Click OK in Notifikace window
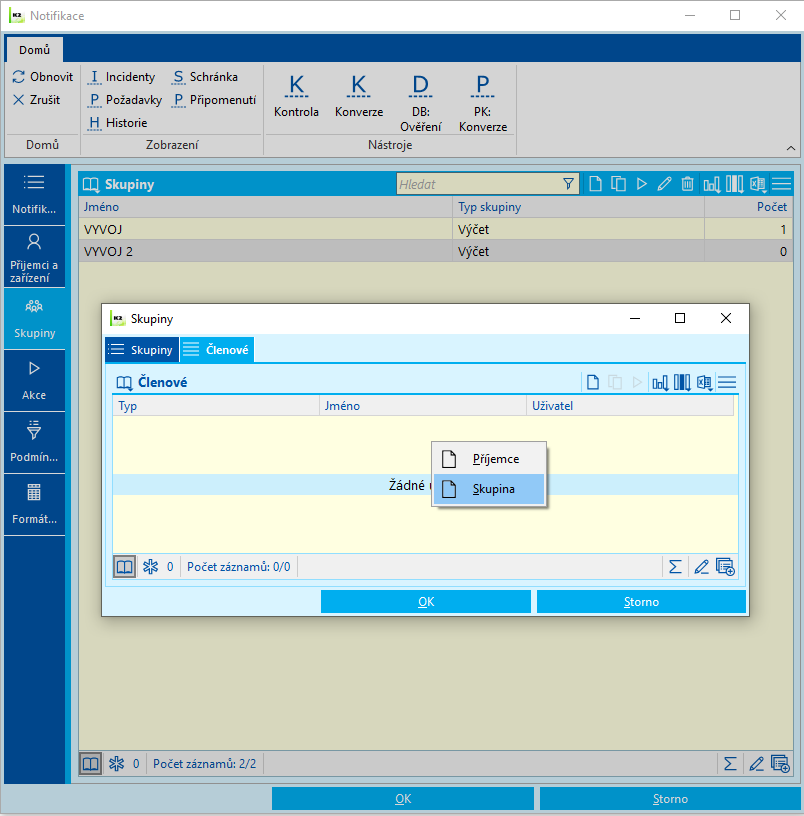Viewport: 804px width, 816px height. pos(403,799)
